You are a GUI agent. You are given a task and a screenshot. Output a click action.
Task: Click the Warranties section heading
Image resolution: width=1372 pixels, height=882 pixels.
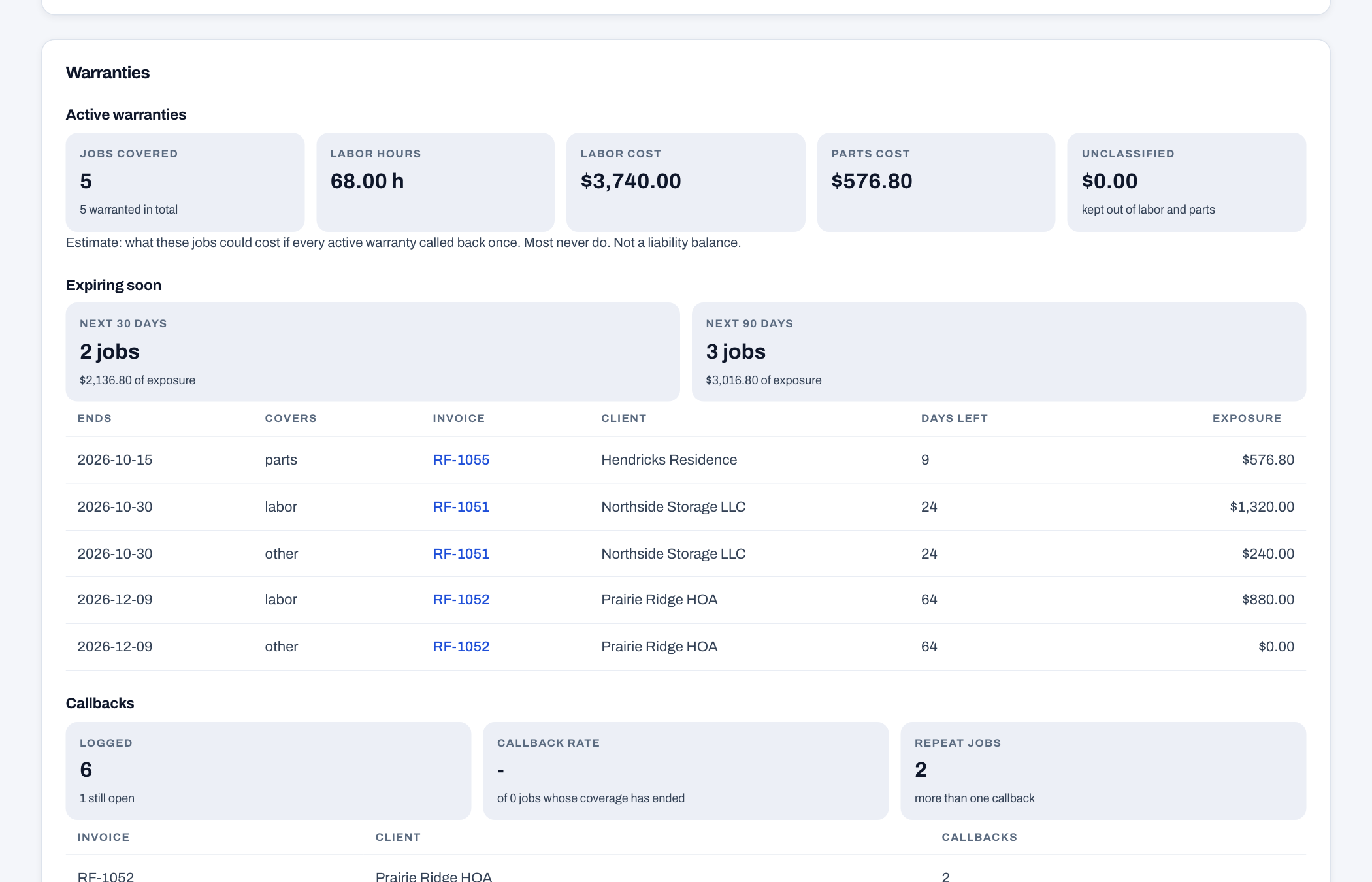tap(108, 73)
